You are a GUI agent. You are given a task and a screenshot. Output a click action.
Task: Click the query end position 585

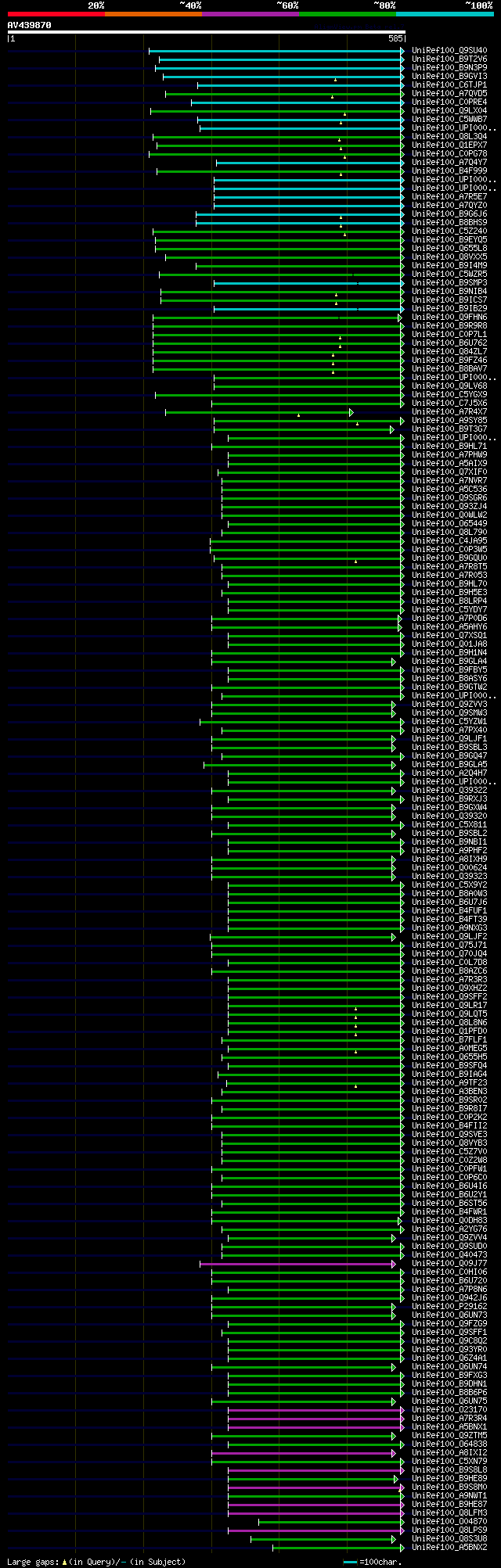tap(395, 38)
